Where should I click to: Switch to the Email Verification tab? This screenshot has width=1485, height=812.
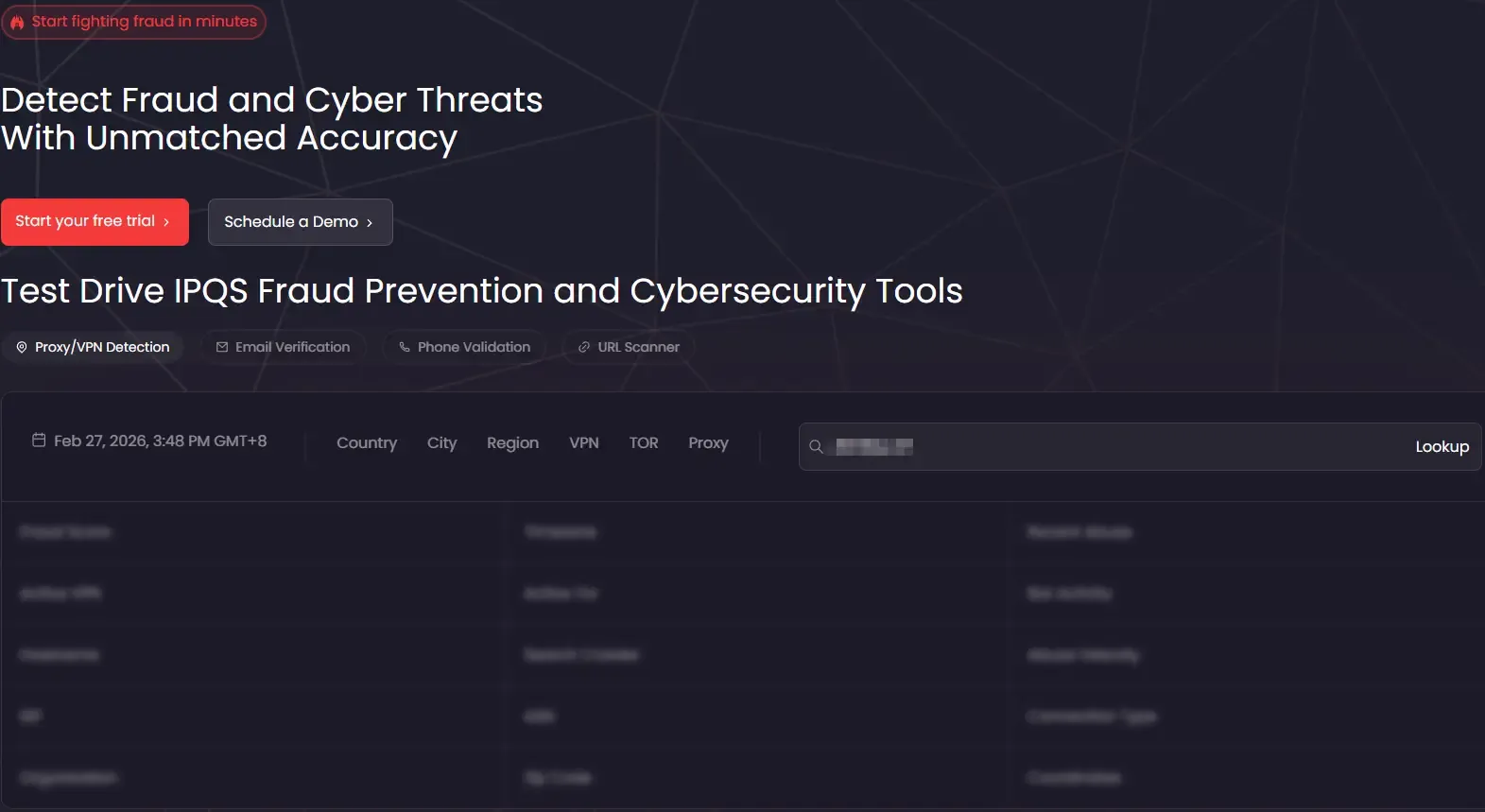click(284, 348)
